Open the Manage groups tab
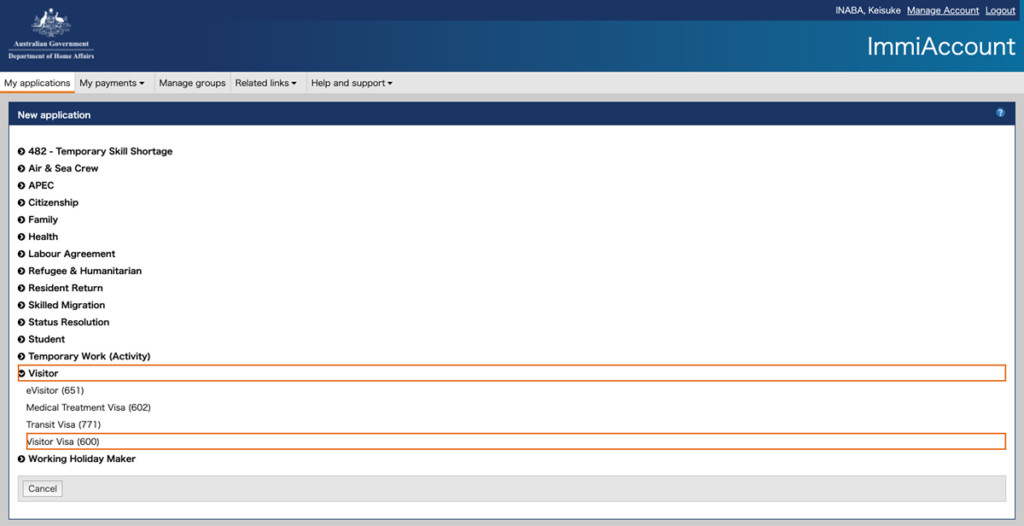Screen dimensions: 1024x526 (192, 83)
